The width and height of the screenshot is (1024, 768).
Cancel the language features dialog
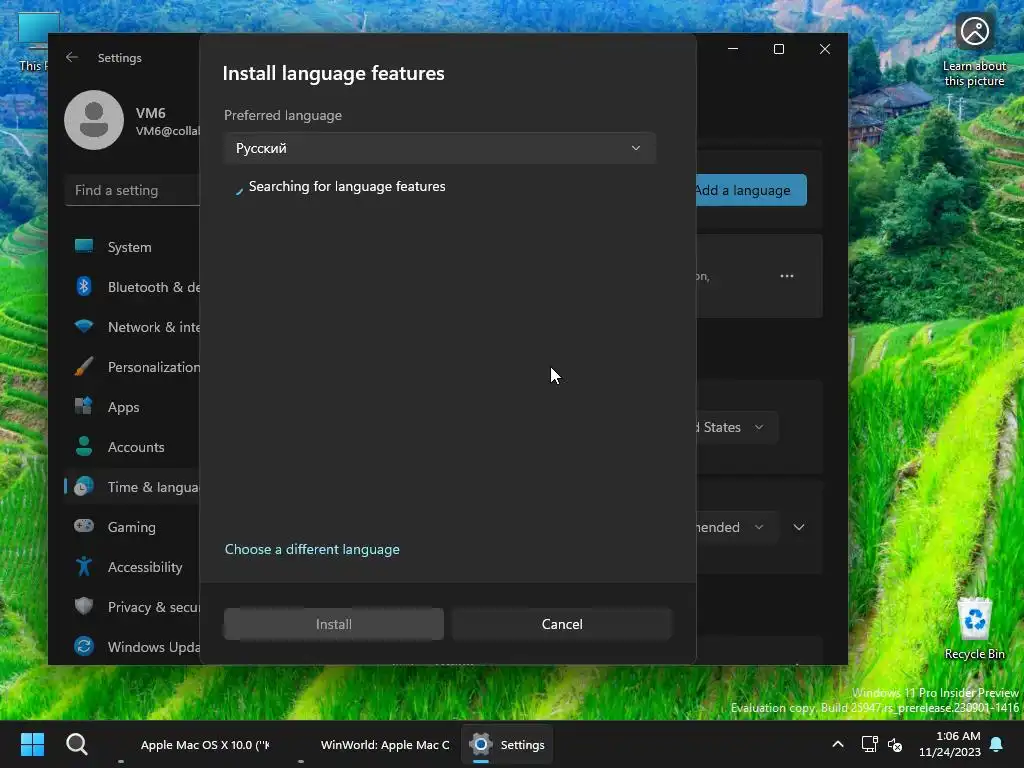click(x=562, y=624)
